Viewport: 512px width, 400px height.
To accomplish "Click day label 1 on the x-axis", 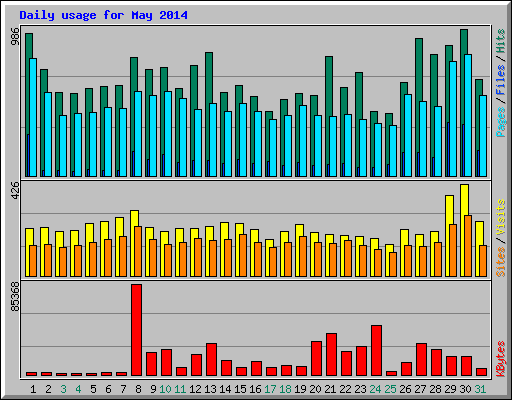I will coord(33,389).
